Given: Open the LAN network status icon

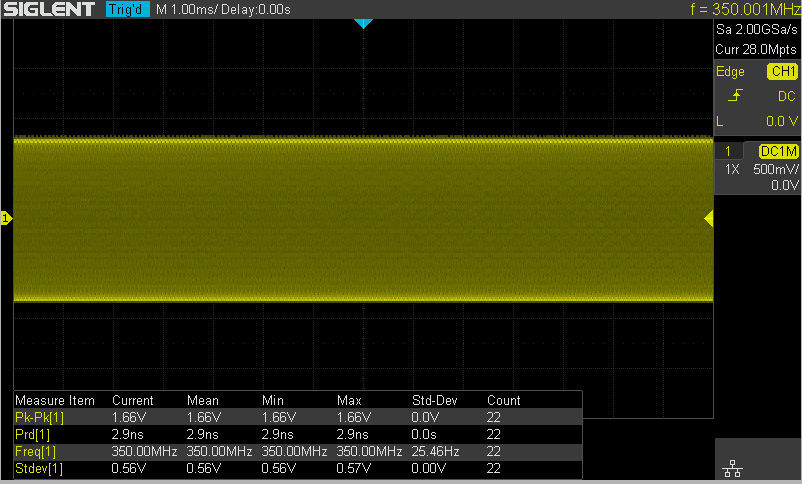Looking at the screenshot, I should (x=731, y=469).
